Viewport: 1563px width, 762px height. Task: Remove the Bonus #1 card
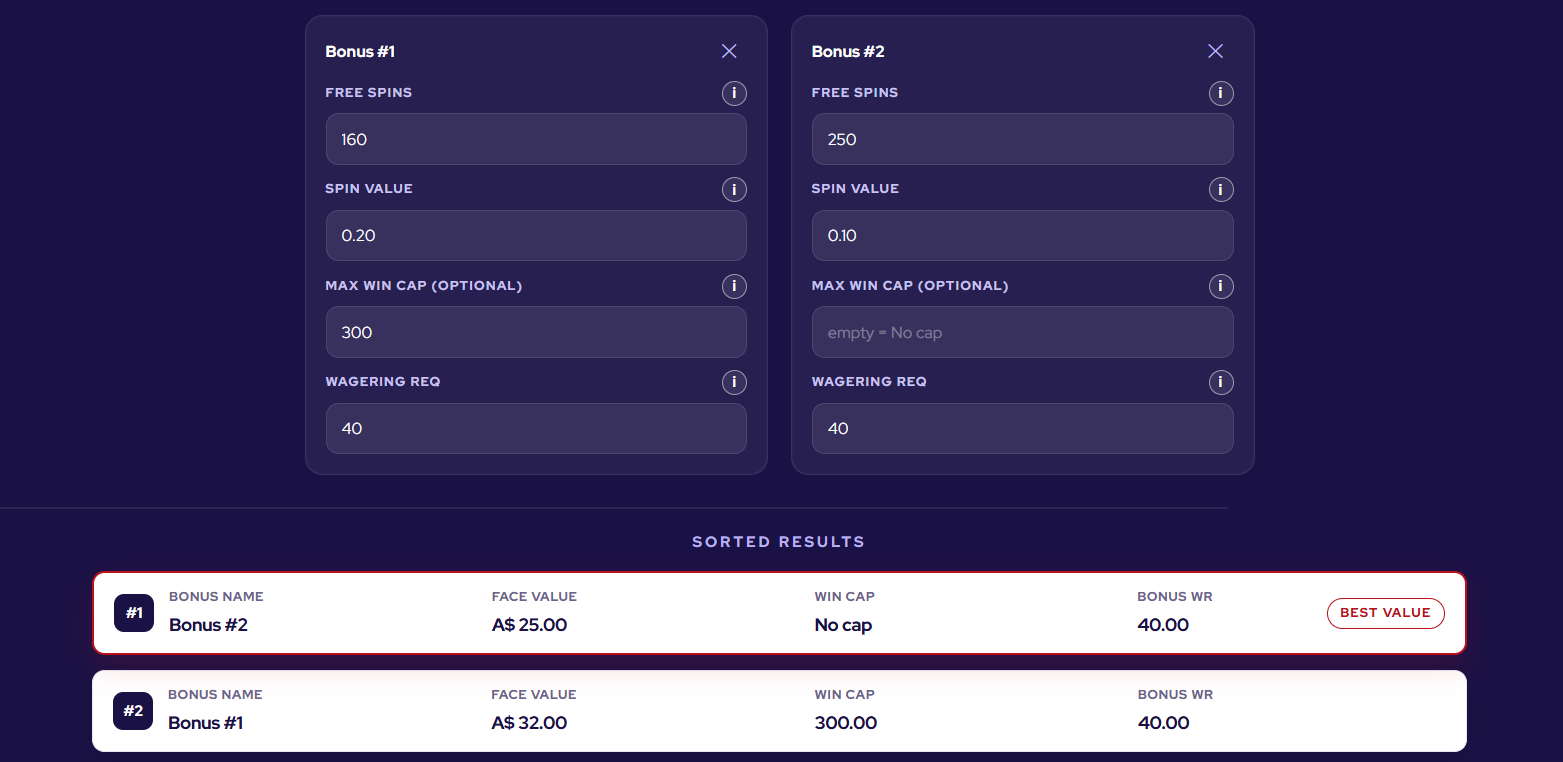click(x=729, y=51)
